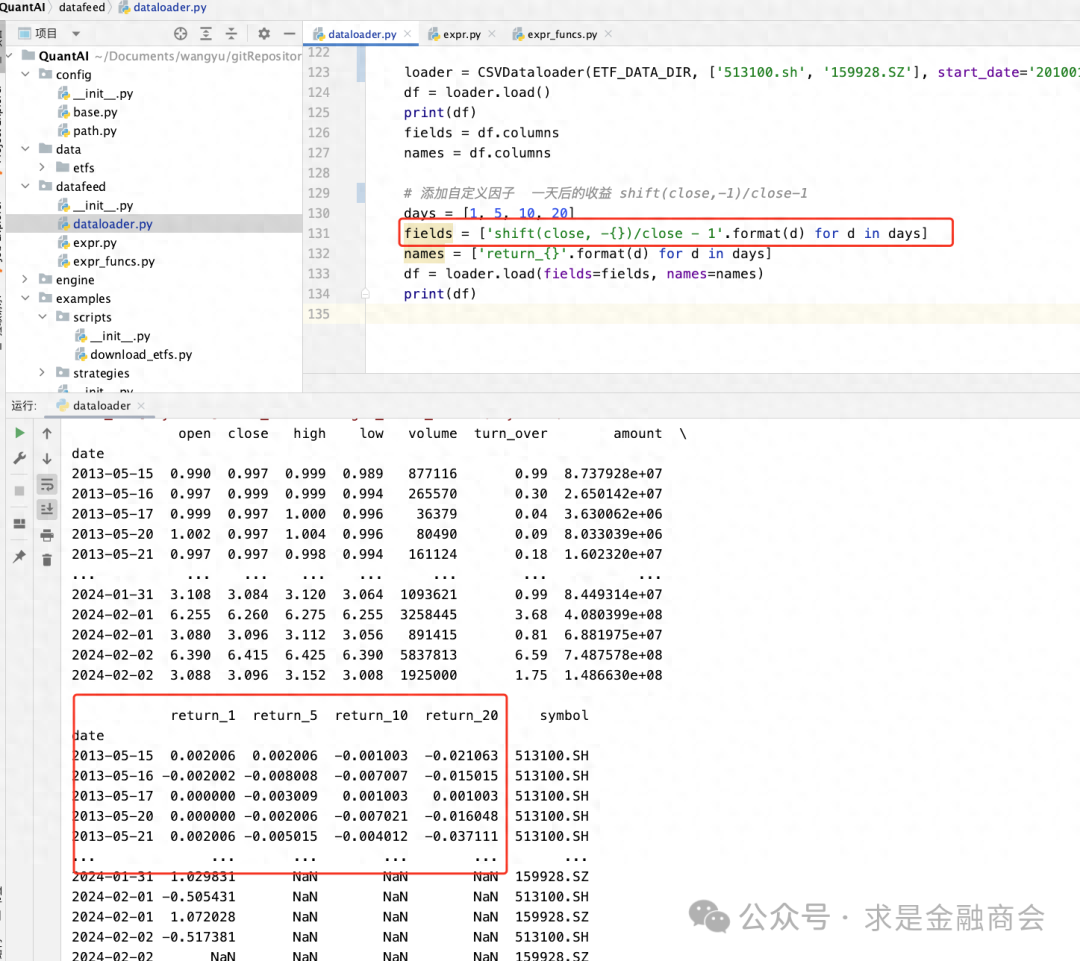1080x961 pixels.
Task: Collapse the config folder chevron
Action: click(x=25, y=74)
